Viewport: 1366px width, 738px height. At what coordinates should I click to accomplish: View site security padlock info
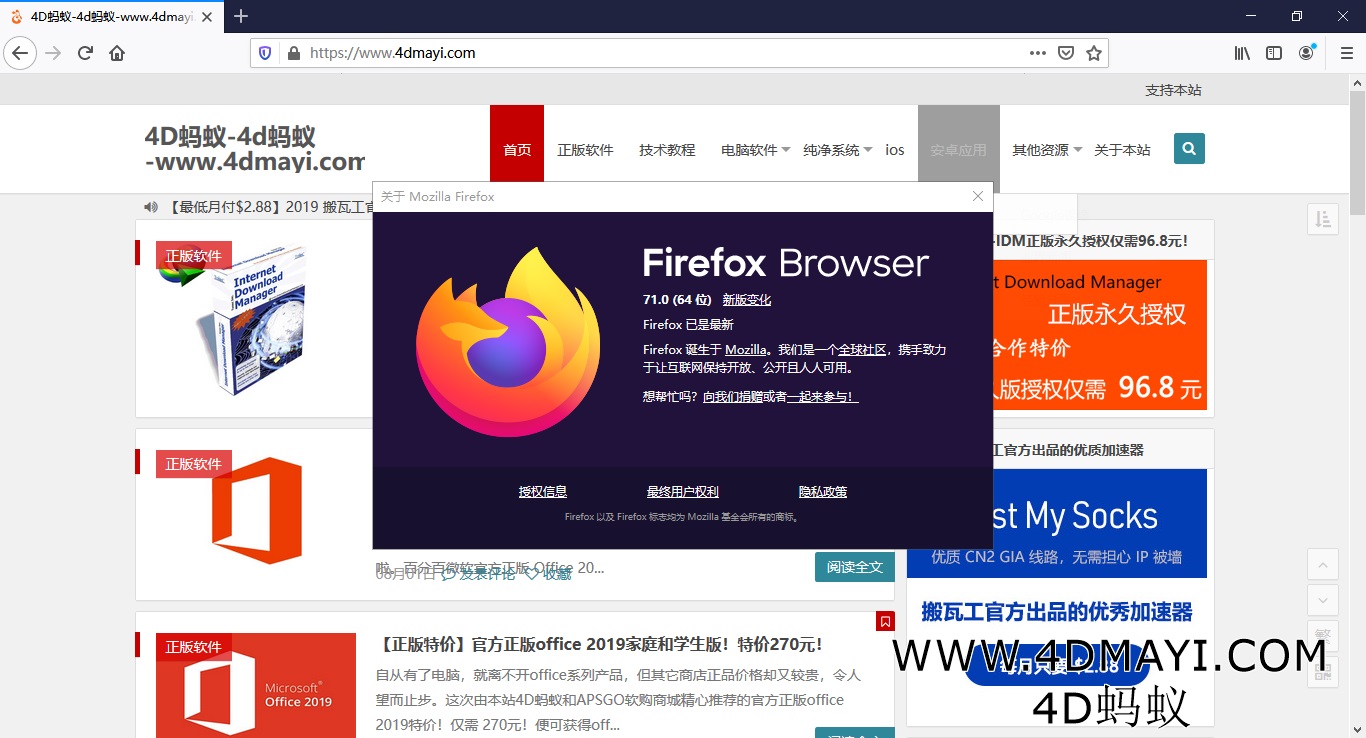(x=293, y=53)
